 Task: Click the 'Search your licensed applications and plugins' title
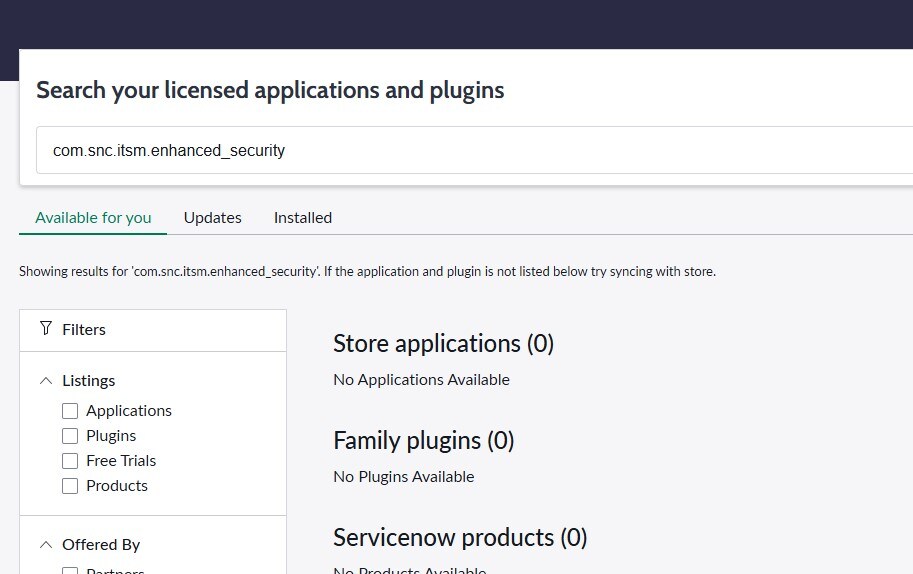(270, 90)
